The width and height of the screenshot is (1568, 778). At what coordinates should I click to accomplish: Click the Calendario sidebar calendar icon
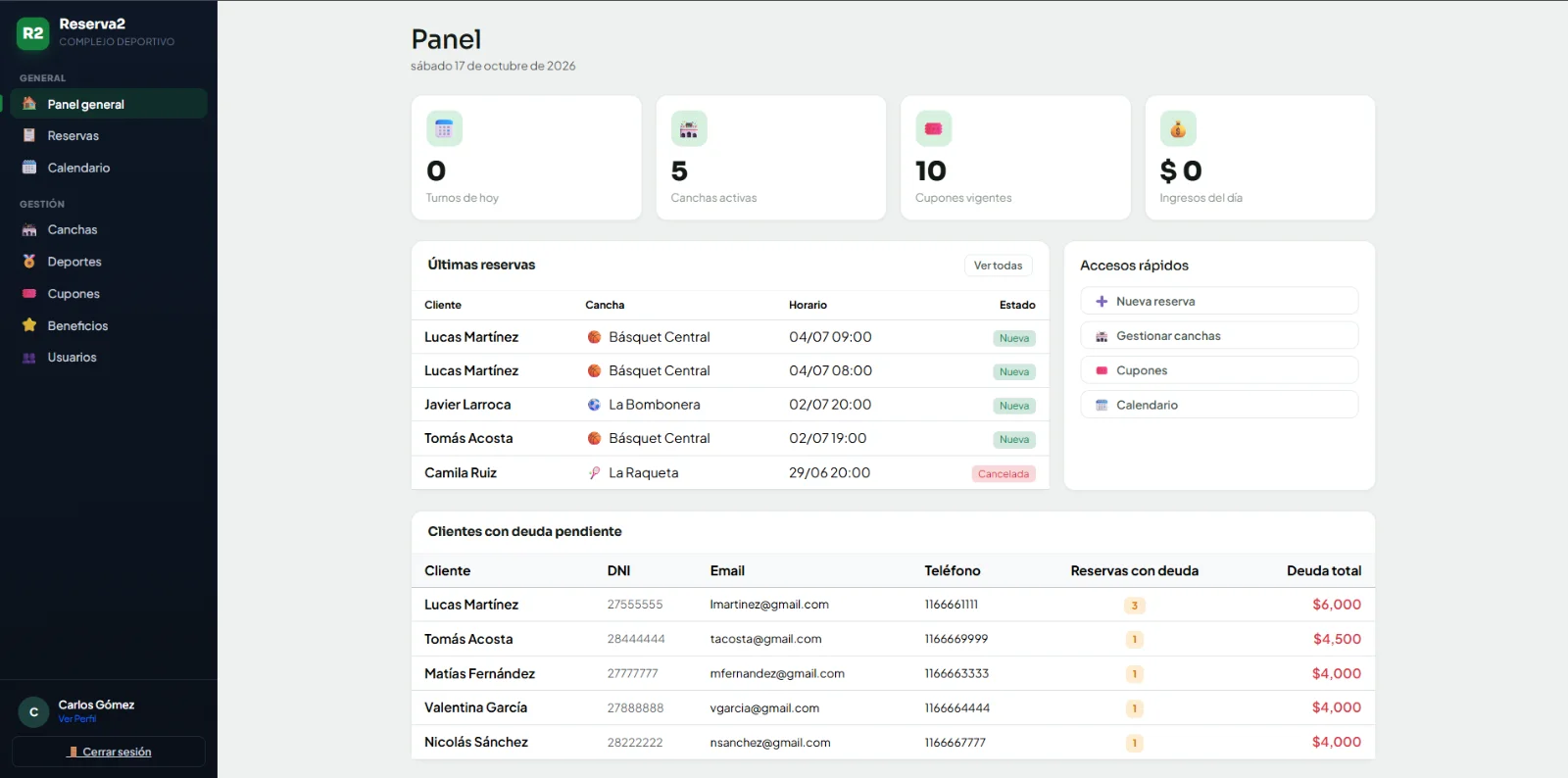(29, 168)
